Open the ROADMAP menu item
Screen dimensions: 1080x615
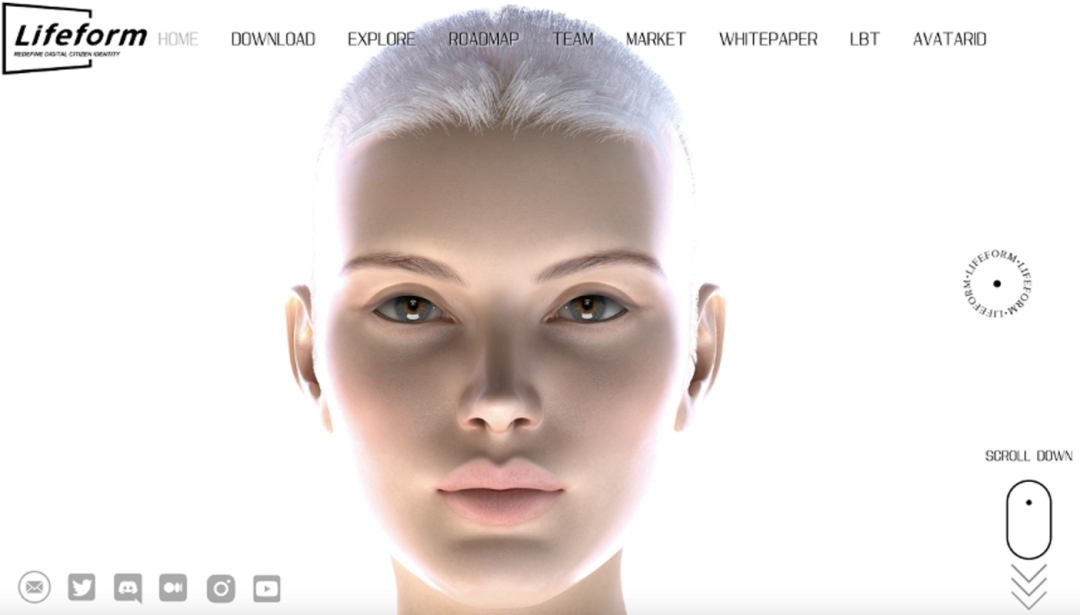[x=484, y=39]
